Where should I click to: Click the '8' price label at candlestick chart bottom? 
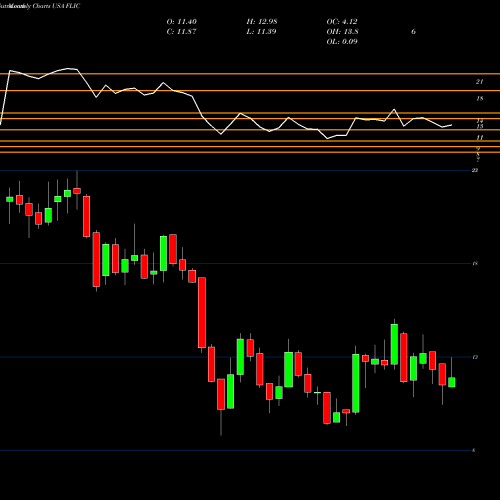click(x=474, y=450)
